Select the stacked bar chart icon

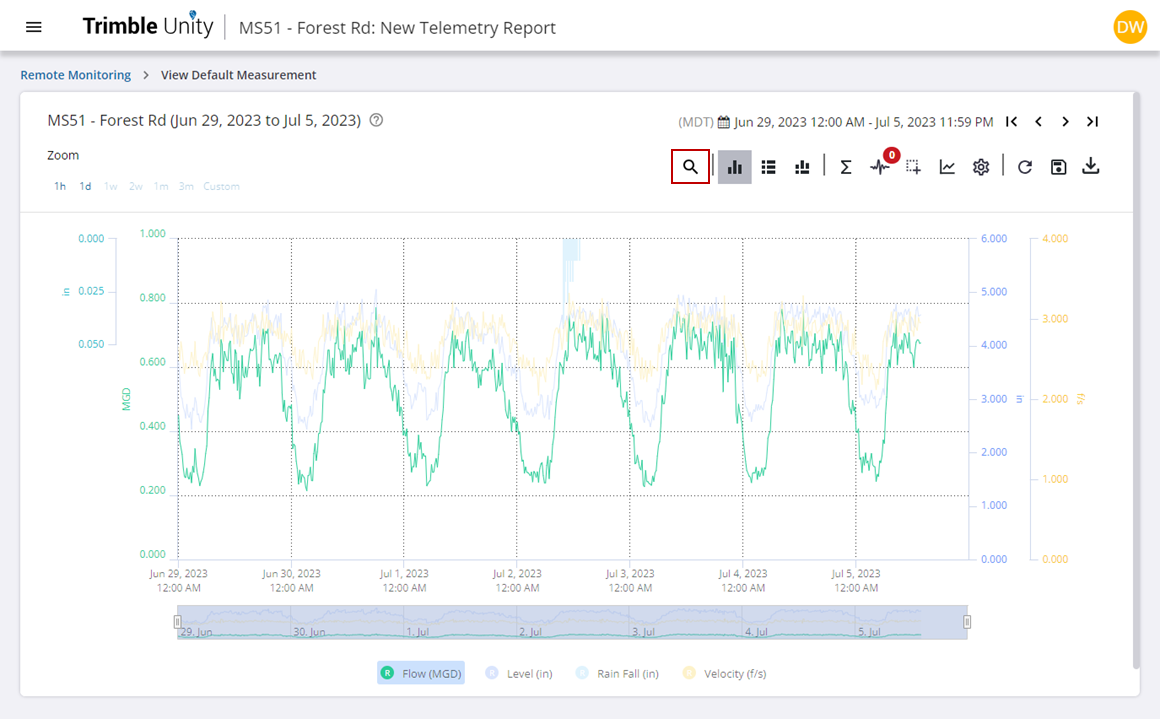tap(801, 167)
